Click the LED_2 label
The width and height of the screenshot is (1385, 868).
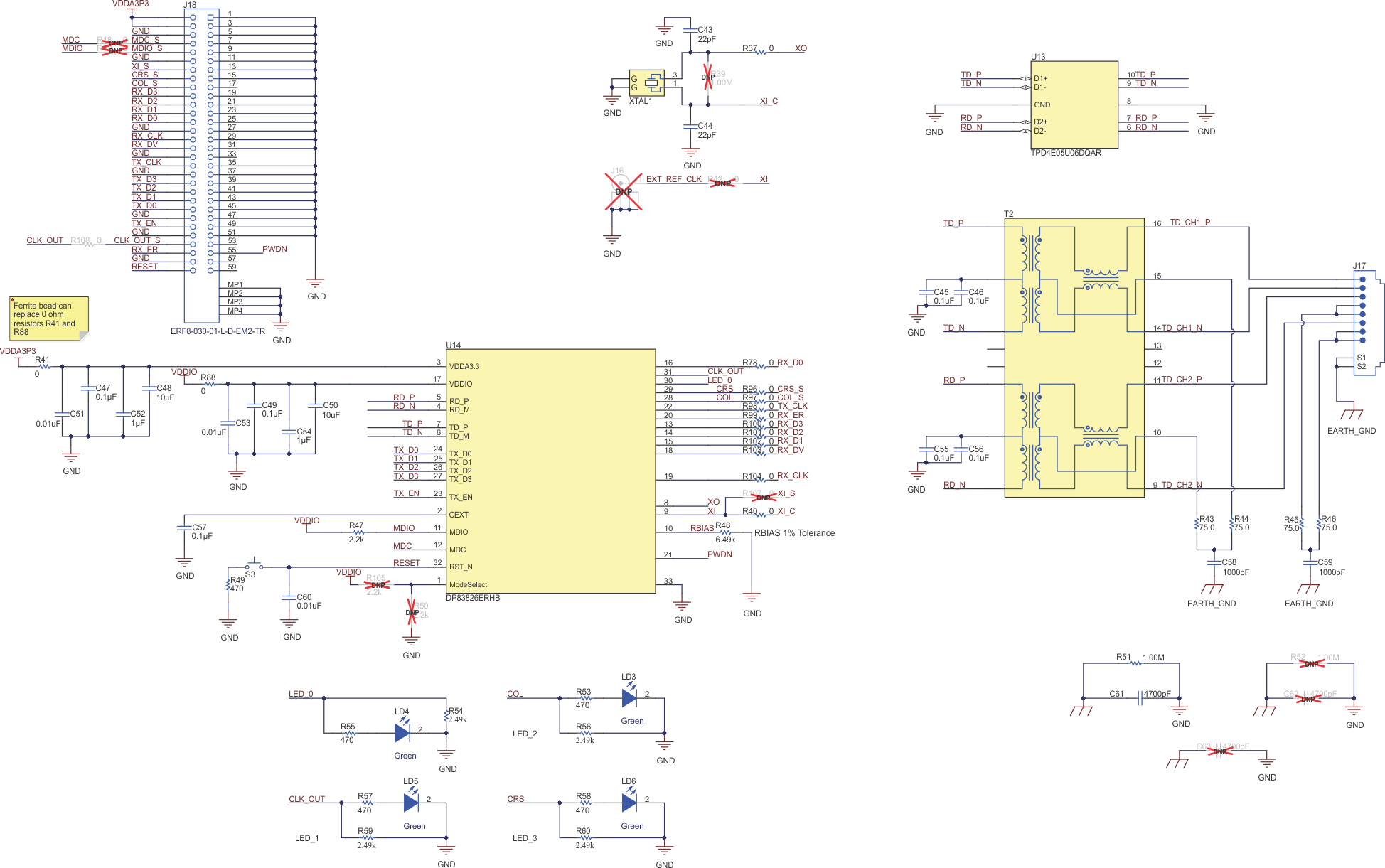click(525, 734)
